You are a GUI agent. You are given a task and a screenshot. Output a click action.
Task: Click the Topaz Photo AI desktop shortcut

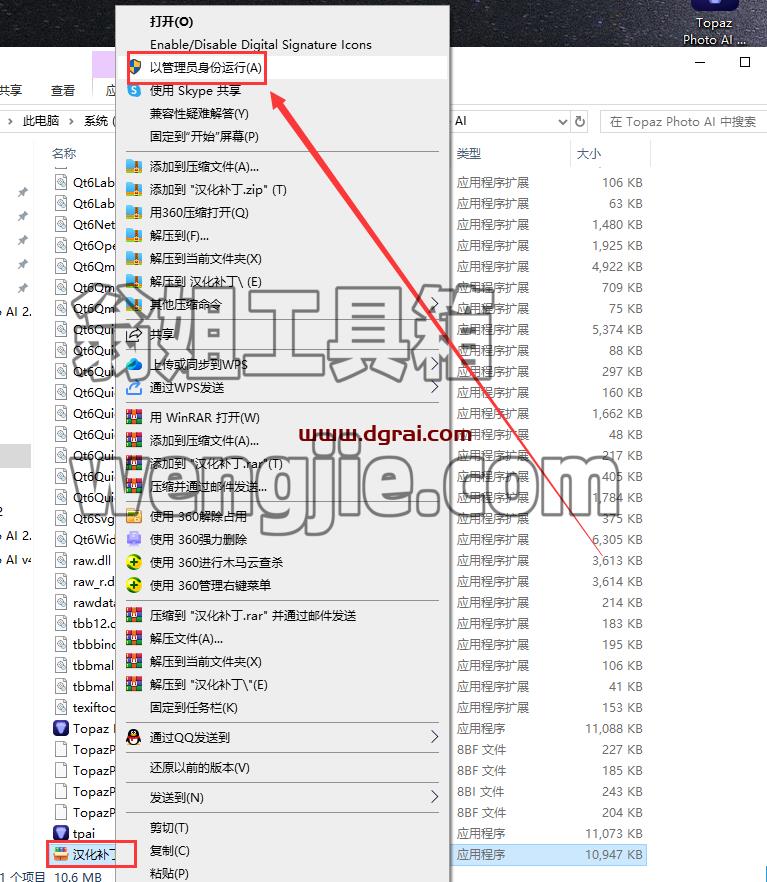(x=714, y=22)
